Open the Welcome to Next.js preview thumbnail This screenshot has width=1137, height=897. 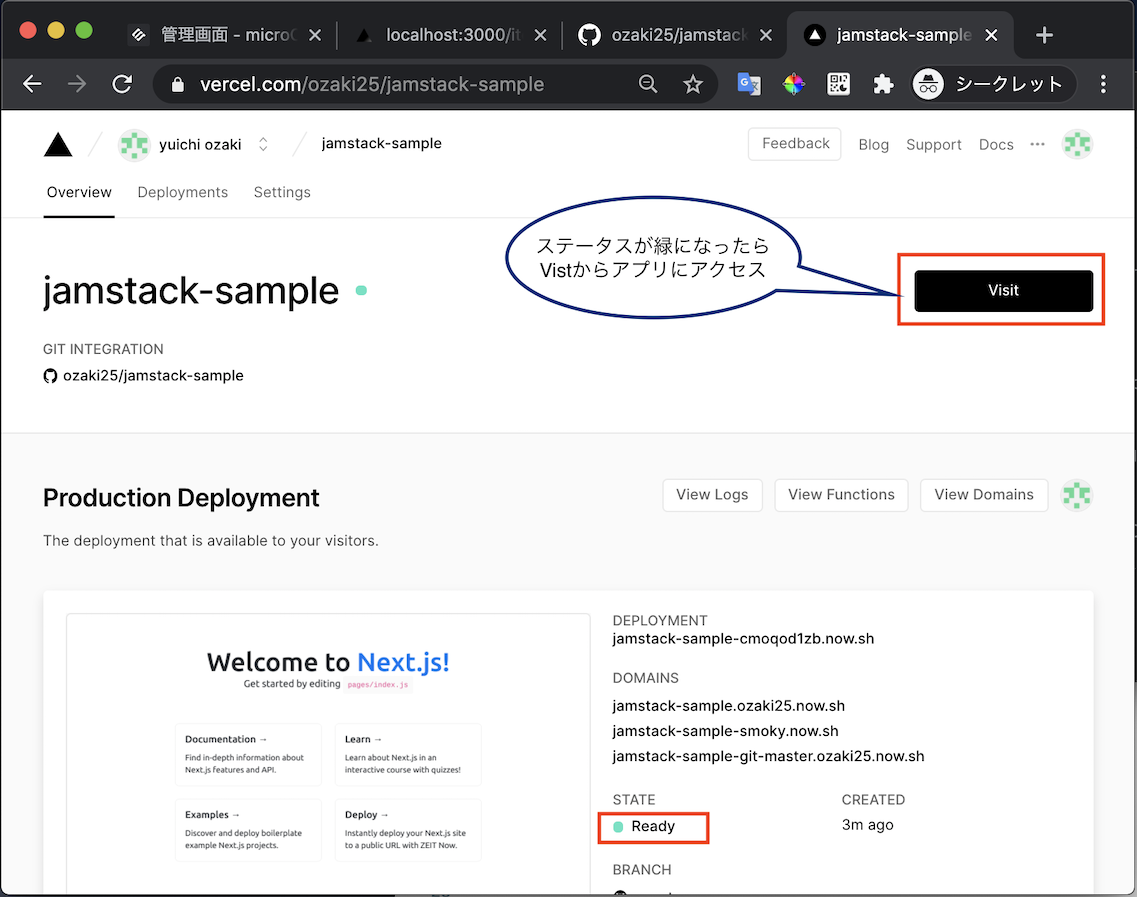(328, 753)
